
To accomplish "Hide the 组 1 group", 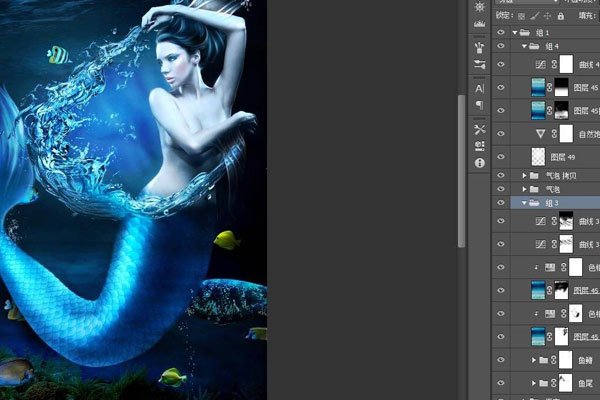I will coord(501,33).
